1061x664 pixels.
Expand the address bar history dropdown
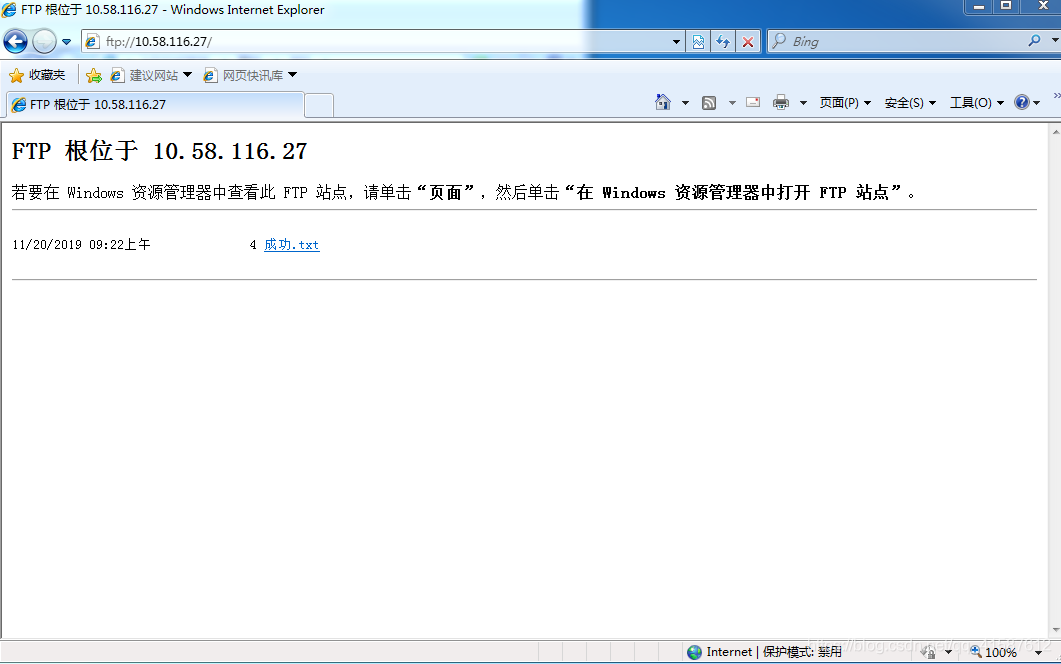pyautogui.click(x=676, y=42)
